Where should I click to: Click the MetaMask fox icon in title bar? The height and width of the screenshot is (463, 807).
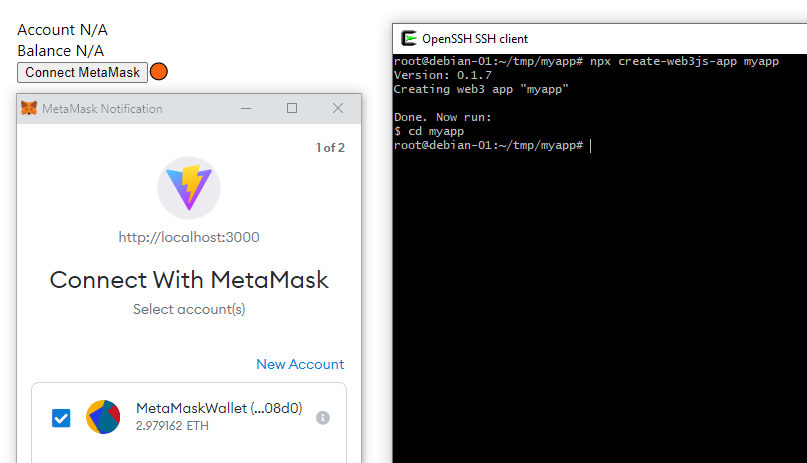pos(29,109)
